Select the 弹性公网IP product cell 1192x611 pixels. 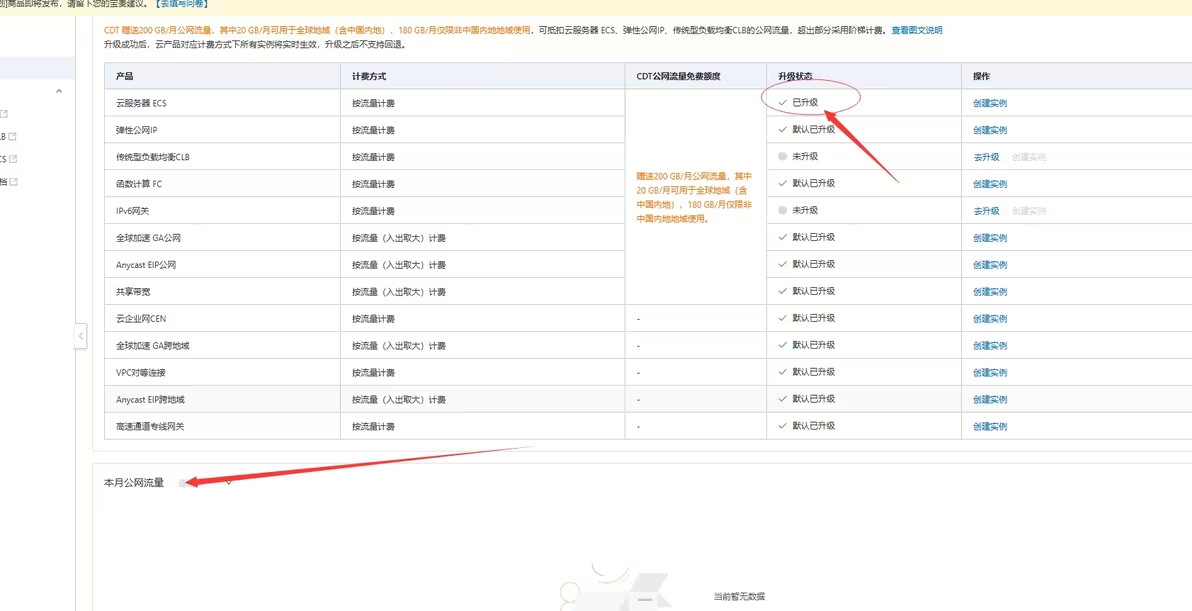(223, 130)
